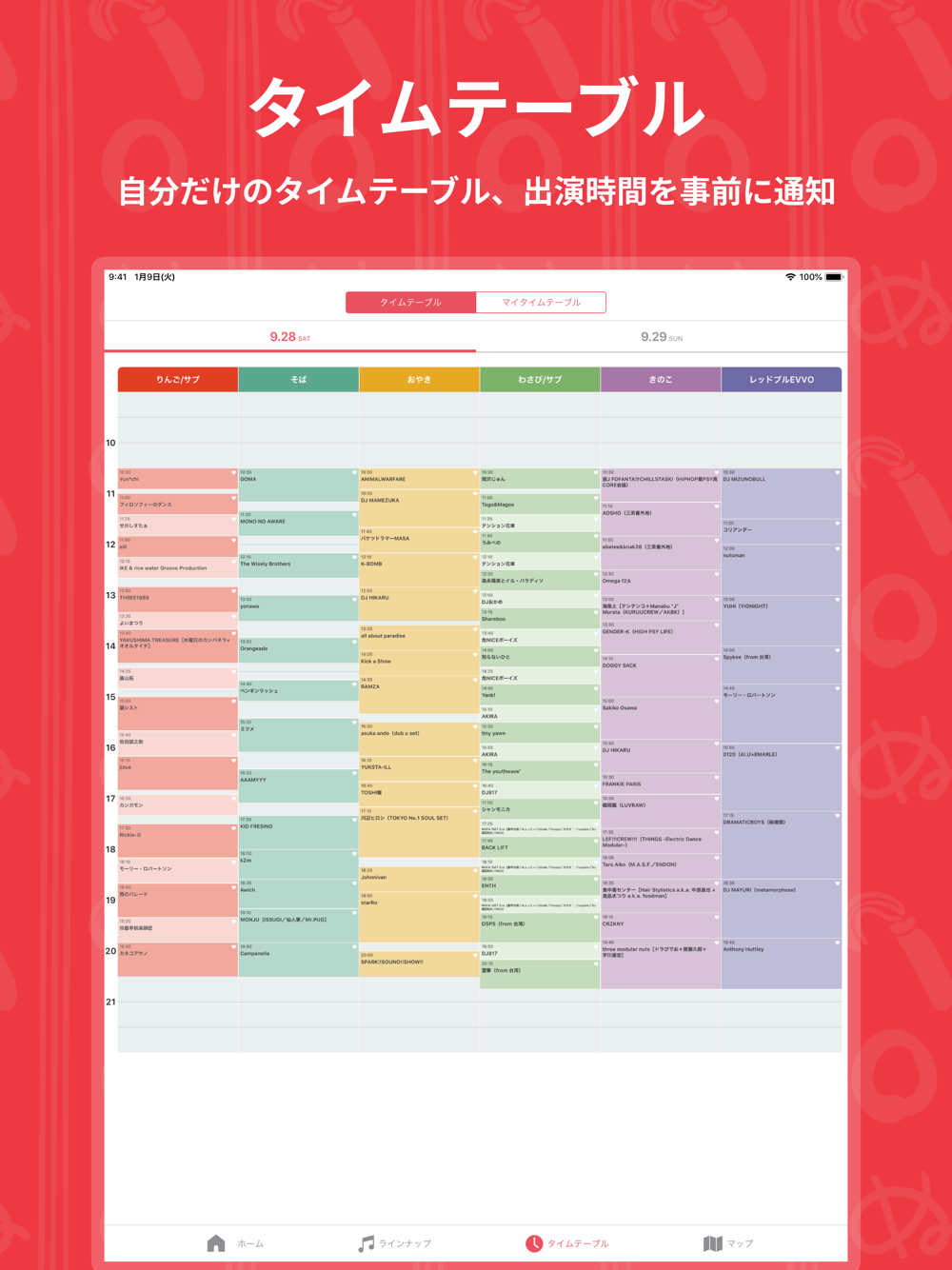Favorite MONO NO AWARE via heart icon
The height and width of the screenshot is (1270, 952).
354,515
